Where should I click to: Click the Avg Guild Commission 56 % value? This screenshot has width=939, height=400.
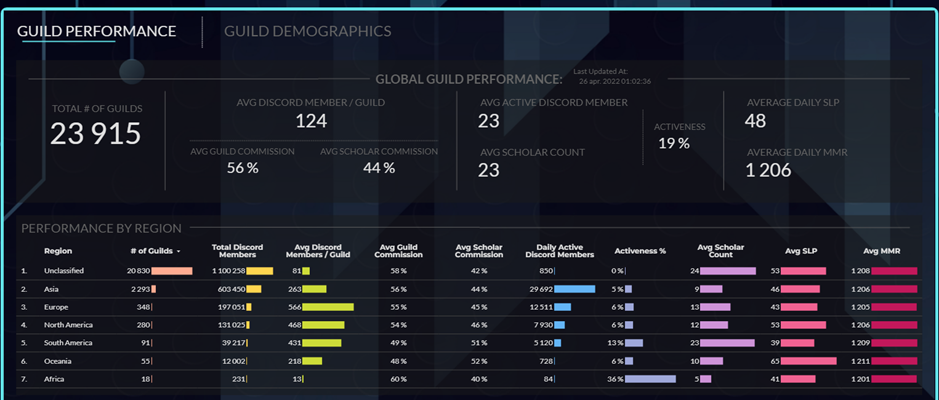pos(243,168)
